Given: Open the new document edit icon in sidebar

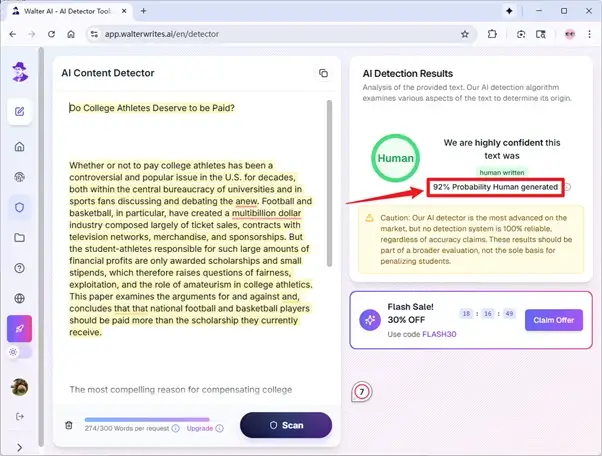Looking at the screenshot, I should (x=19, y=110).
